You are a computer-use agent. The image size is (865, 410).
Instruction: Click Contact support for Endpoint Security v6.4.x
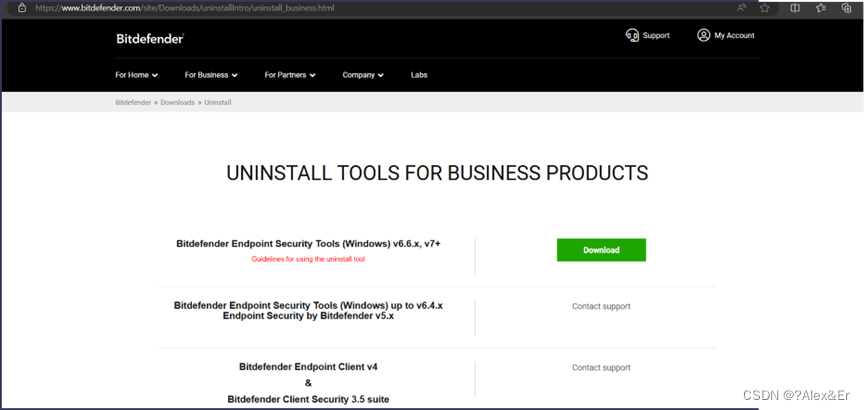click(601, 306)
